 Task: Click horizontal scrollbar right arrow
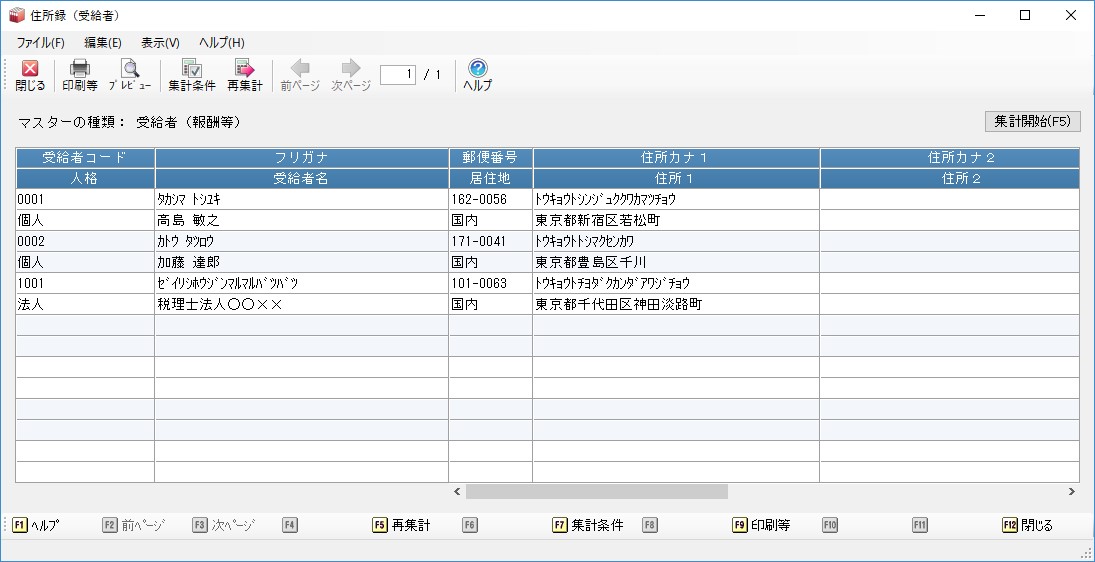click(x=1071, y=492)
